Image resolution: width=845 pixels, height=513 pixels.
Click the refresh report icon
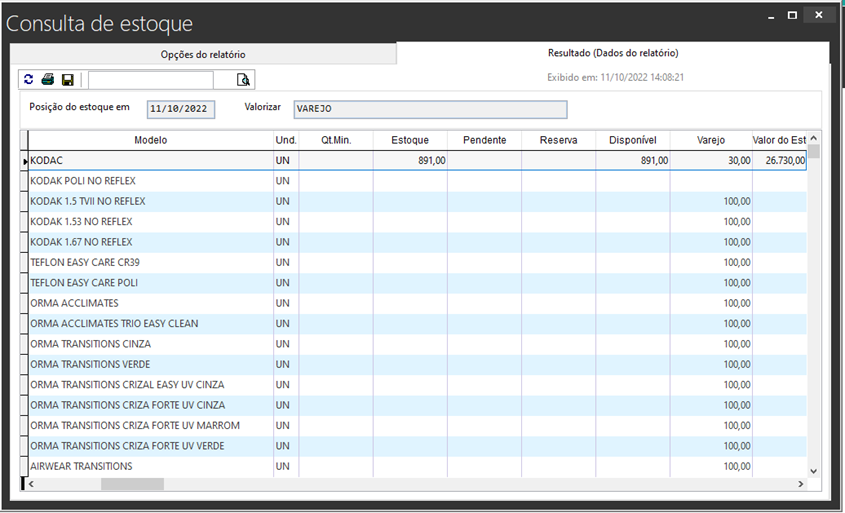(x=29, y=79)
